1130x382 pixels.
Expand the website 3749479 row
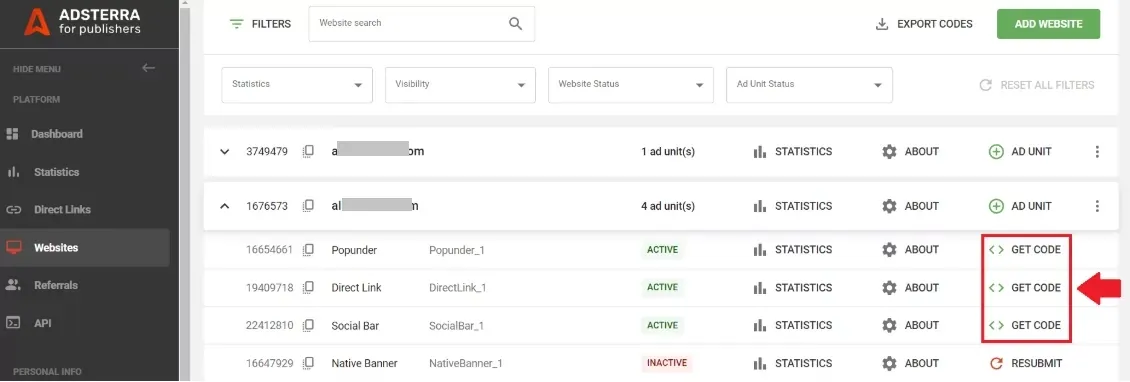click(x=224, y=151)
